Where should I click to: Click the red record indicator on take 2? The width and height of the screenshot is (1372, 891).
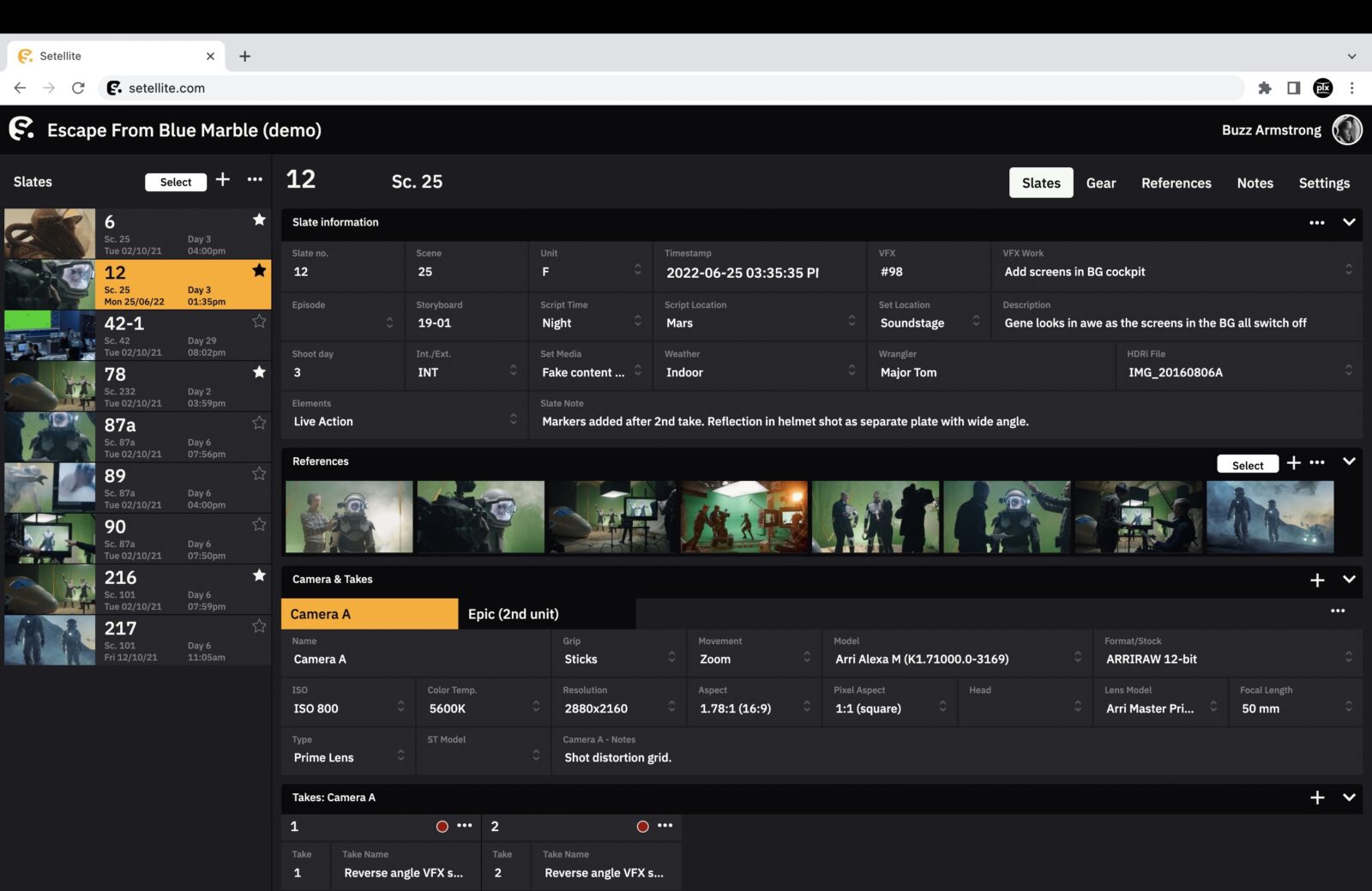click(x=642, y=826)
